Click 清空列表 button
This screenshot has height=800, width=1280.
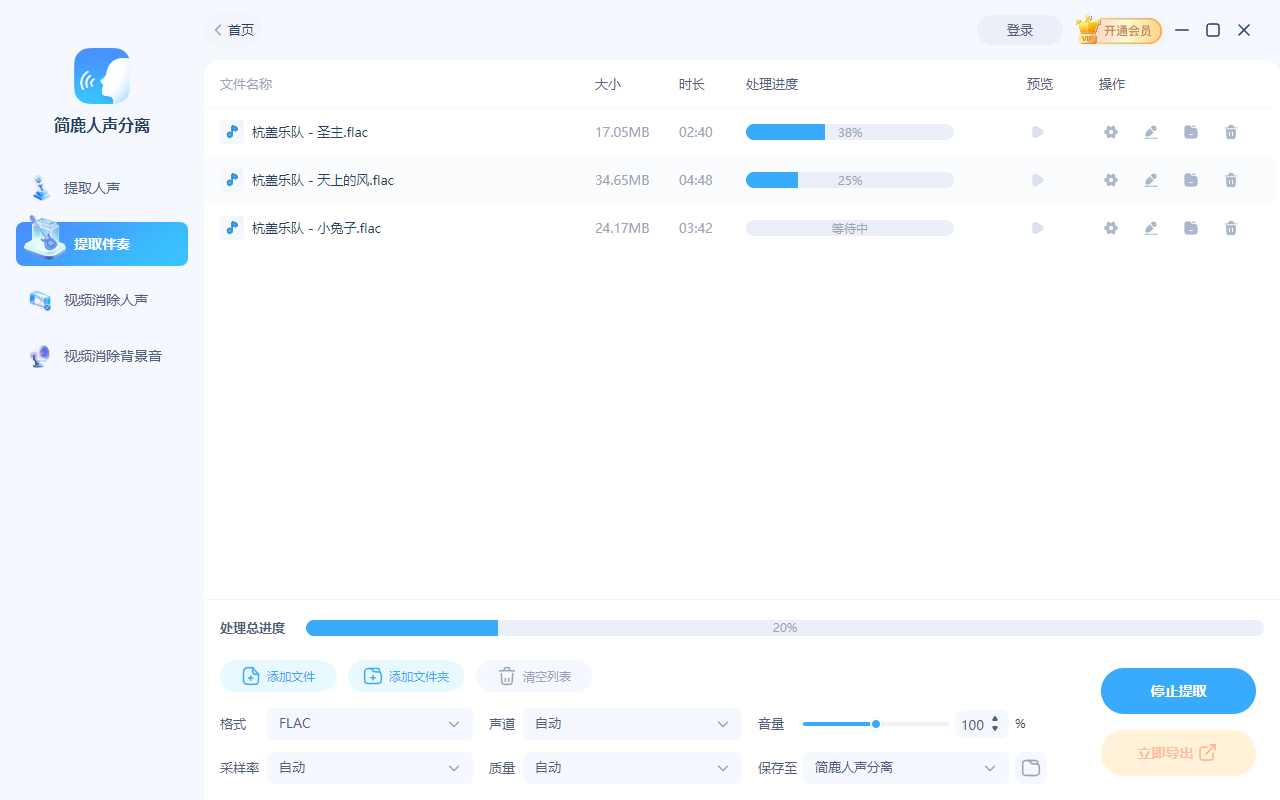pyautogui.click(x=534, y=676)
